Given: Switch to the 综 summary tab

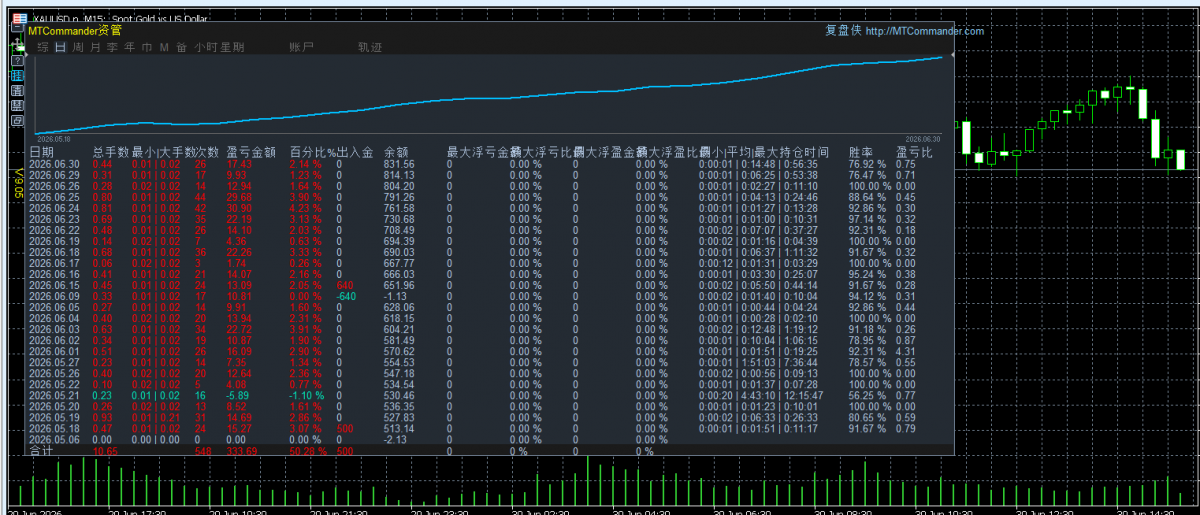Looking at the screenshot, I should point(43,47).
